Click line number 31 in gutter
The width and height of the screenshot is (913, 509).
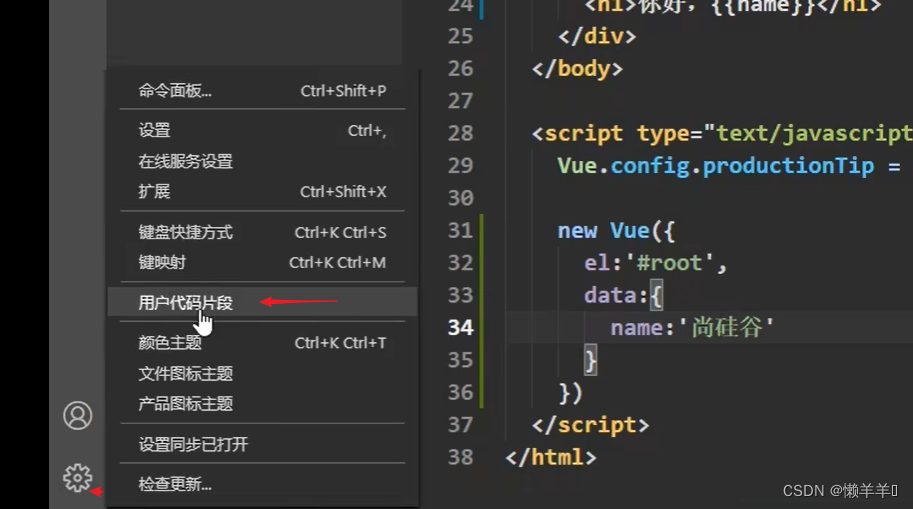click(461, 231)
